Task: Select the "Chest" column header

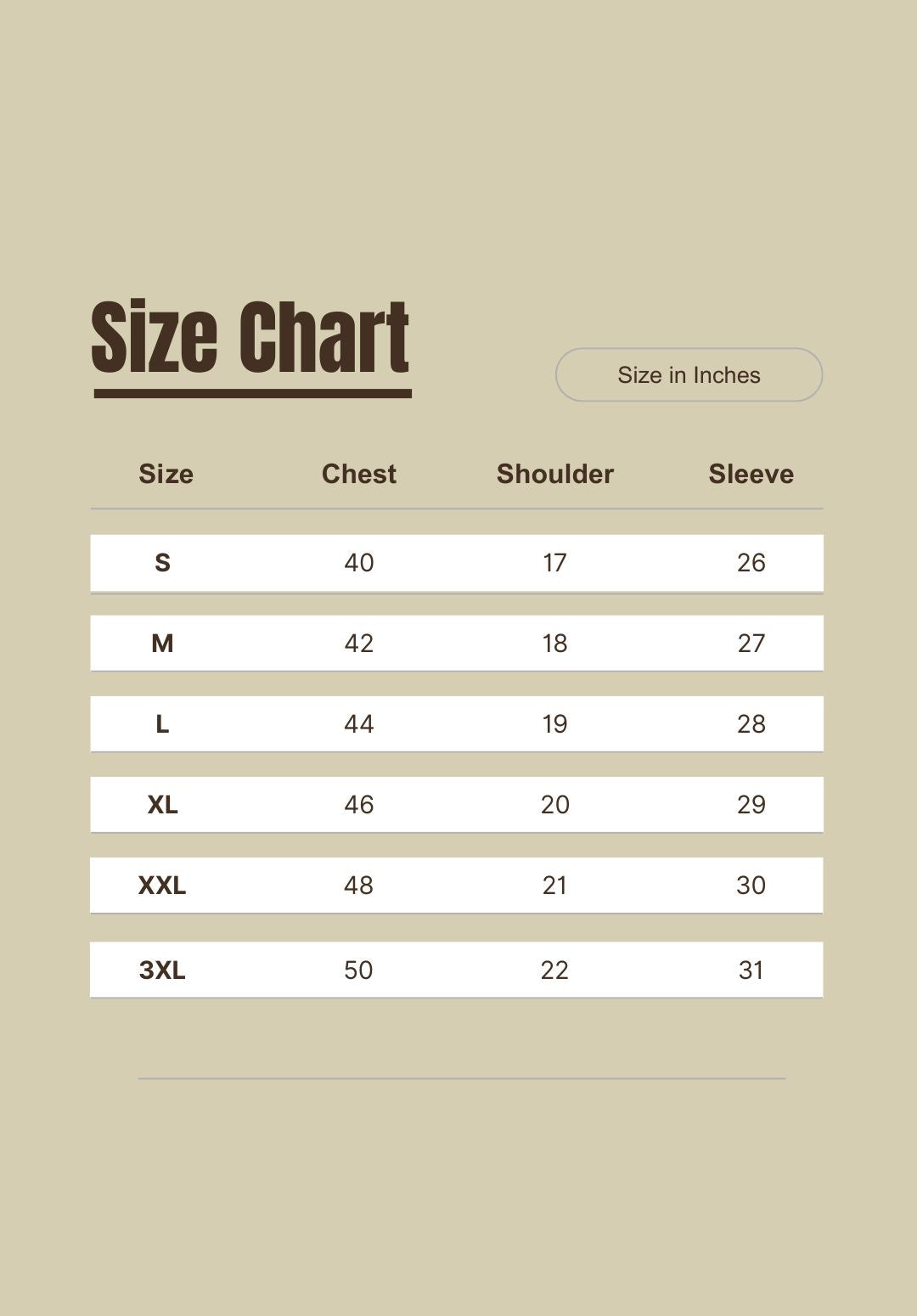Action: [x=358, y=474]
